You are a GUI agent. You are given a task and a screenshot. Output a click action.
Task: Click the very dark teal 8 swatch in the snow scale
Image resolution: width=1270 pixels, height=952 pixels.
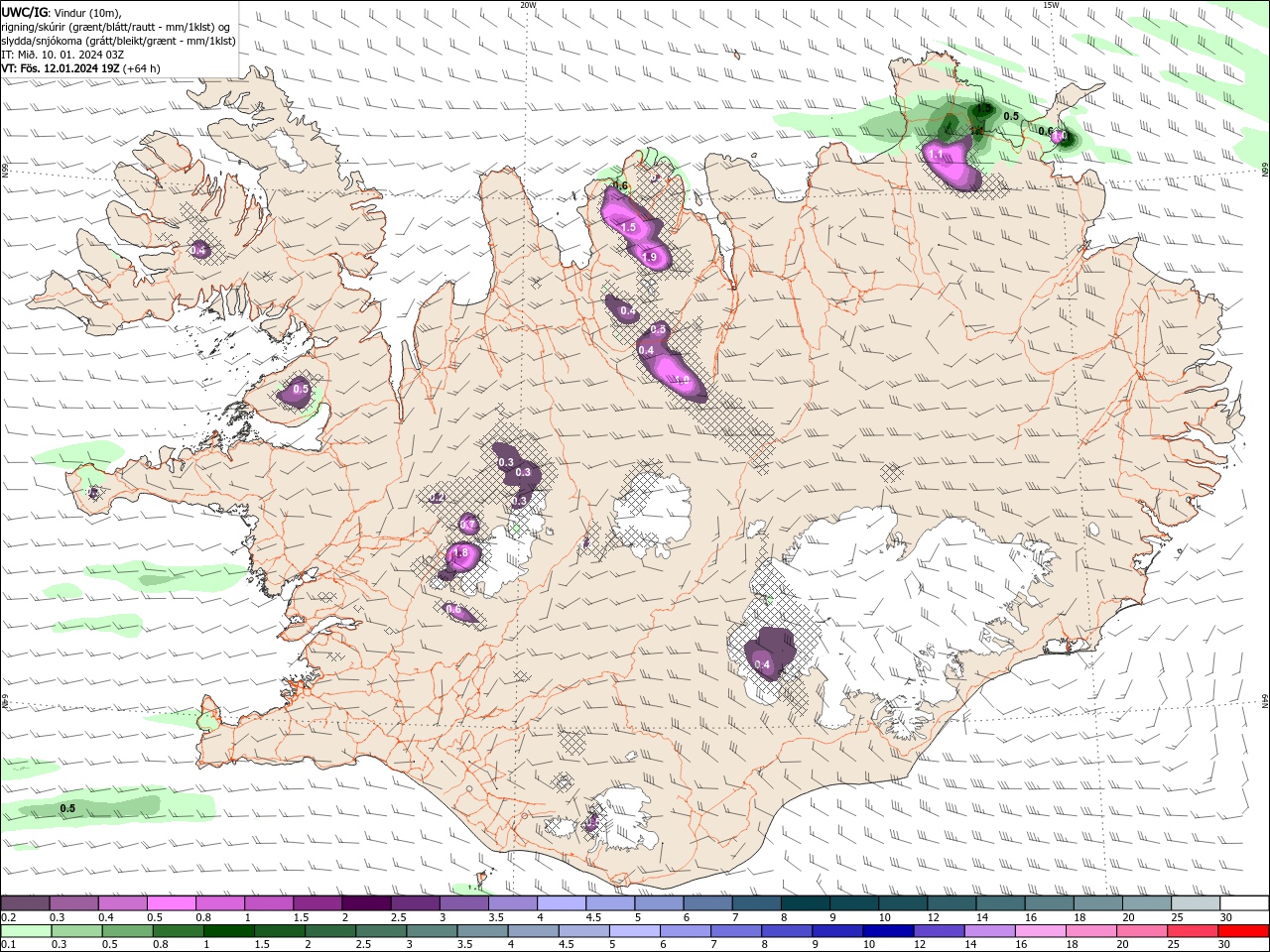click(x=806, y=903)
